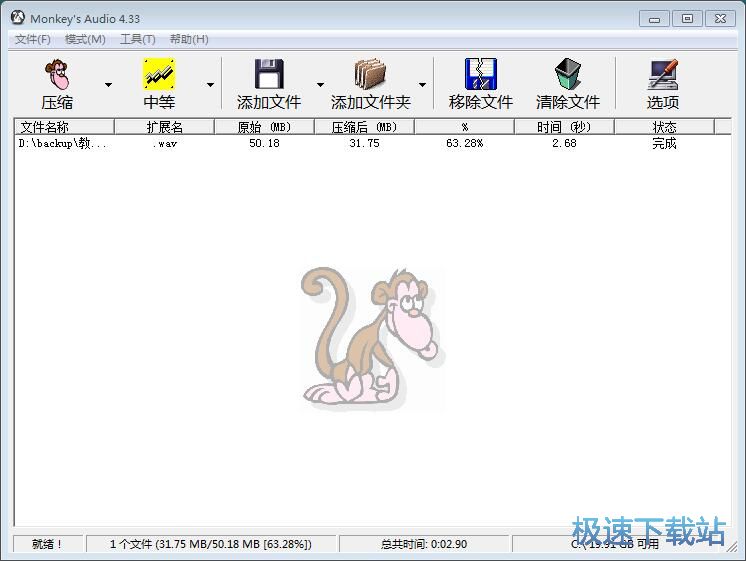This screenshot has width=746, height=561.
Task: Sort by the 文件名称 column header
Action: (64, 127)
